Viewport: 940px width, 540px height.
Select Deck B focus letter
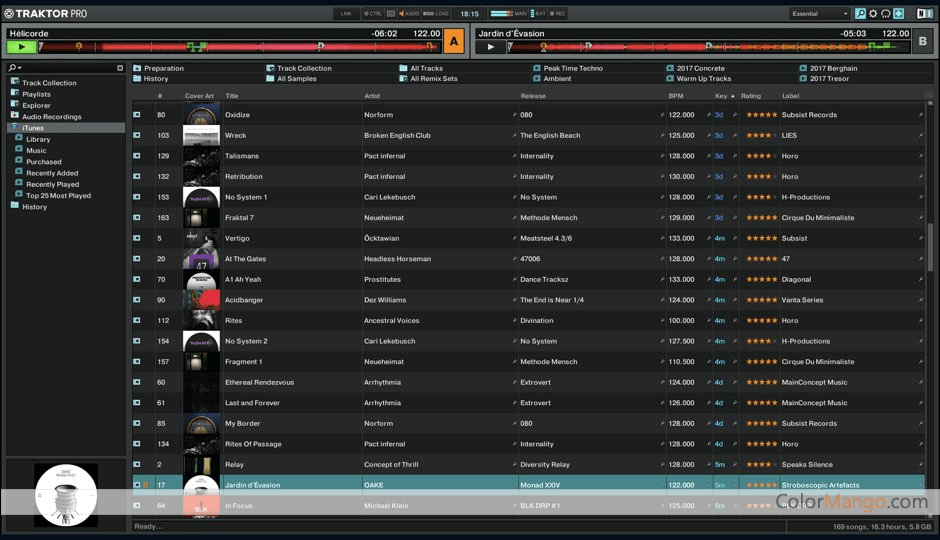pyautogui.click(x=923, y=41)
